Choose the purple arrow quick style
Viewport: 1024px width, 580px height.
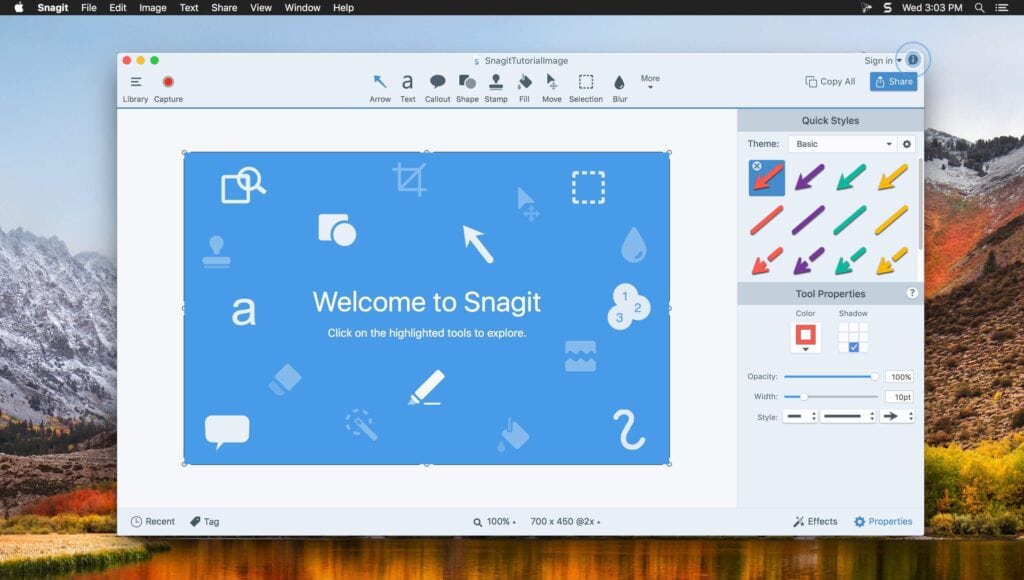809,178
